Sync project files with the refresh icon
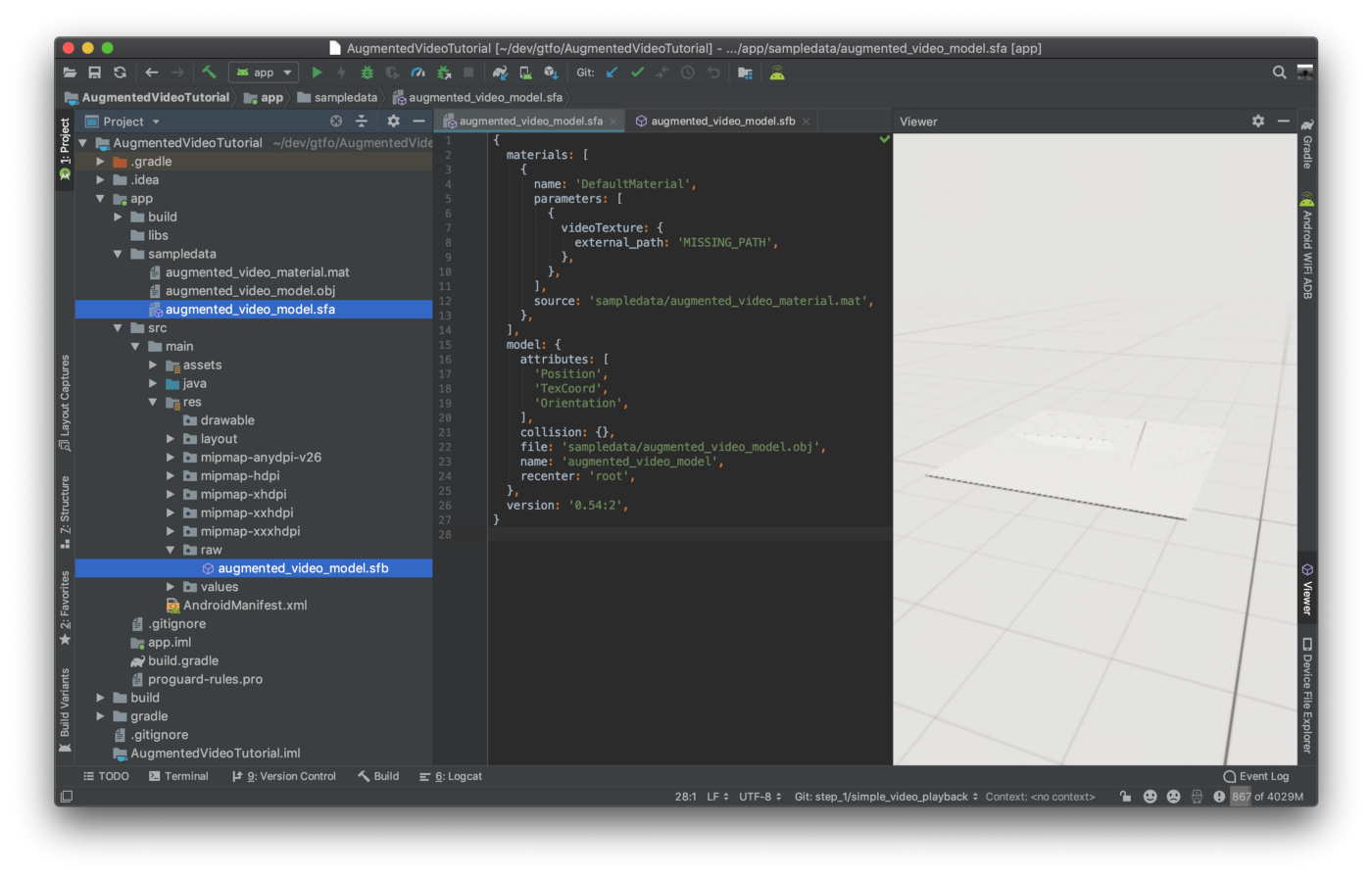 click(120, 72)
